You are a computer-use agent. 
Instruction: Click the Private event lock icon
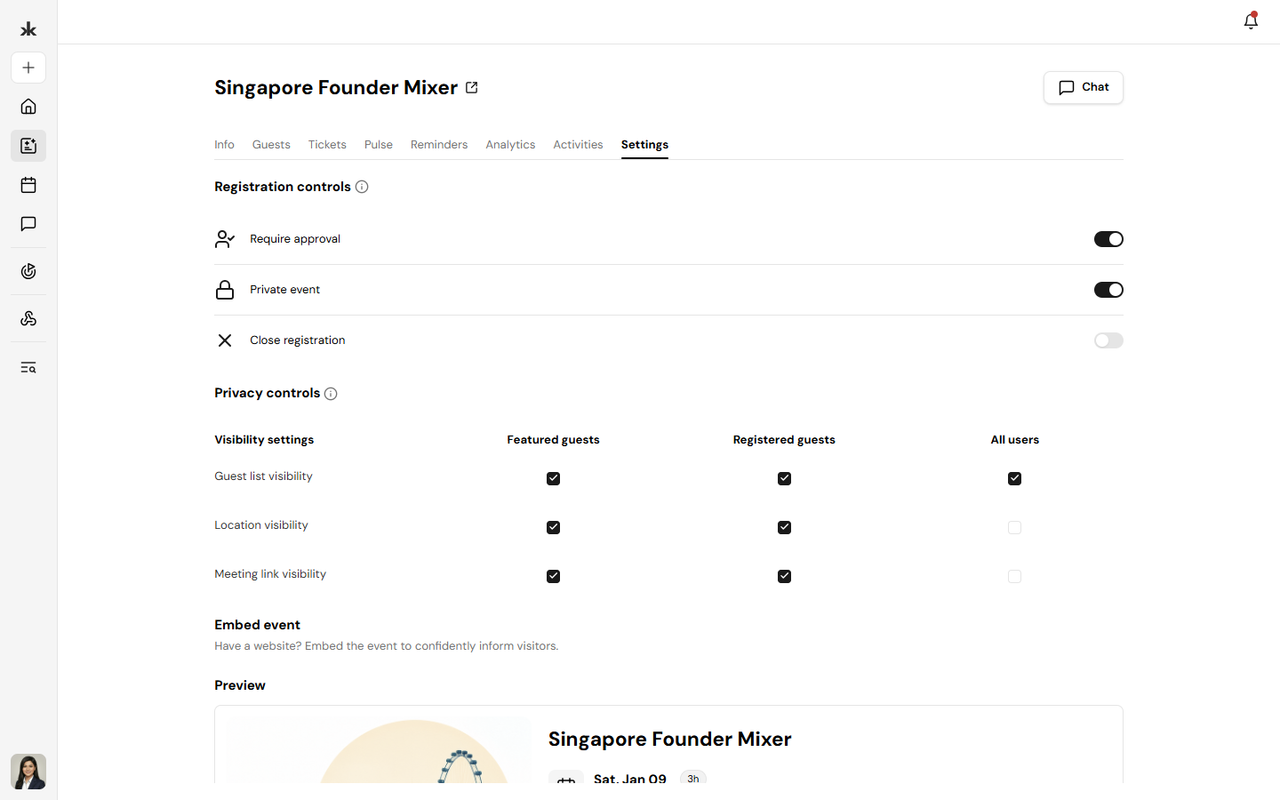click(225, 290)
